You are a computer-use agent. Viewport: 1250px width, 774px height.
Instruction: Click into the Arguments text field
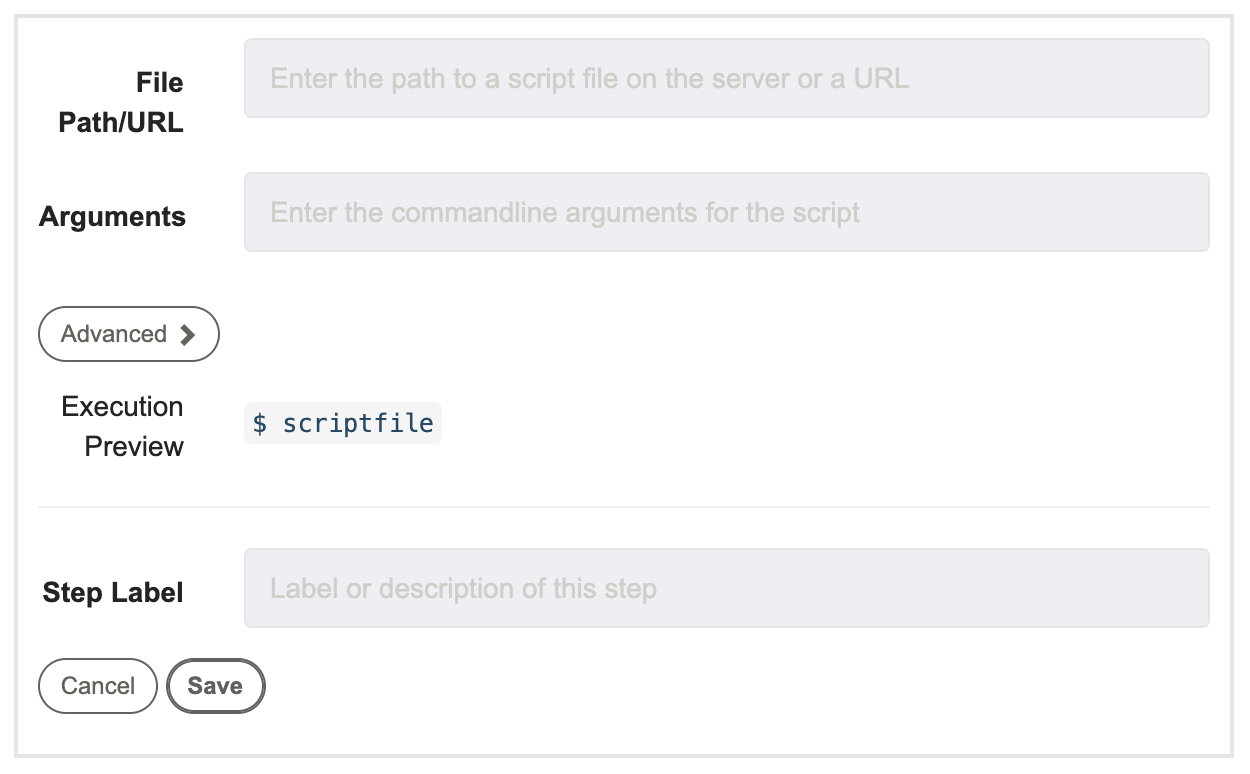click(x=727, y=212)
